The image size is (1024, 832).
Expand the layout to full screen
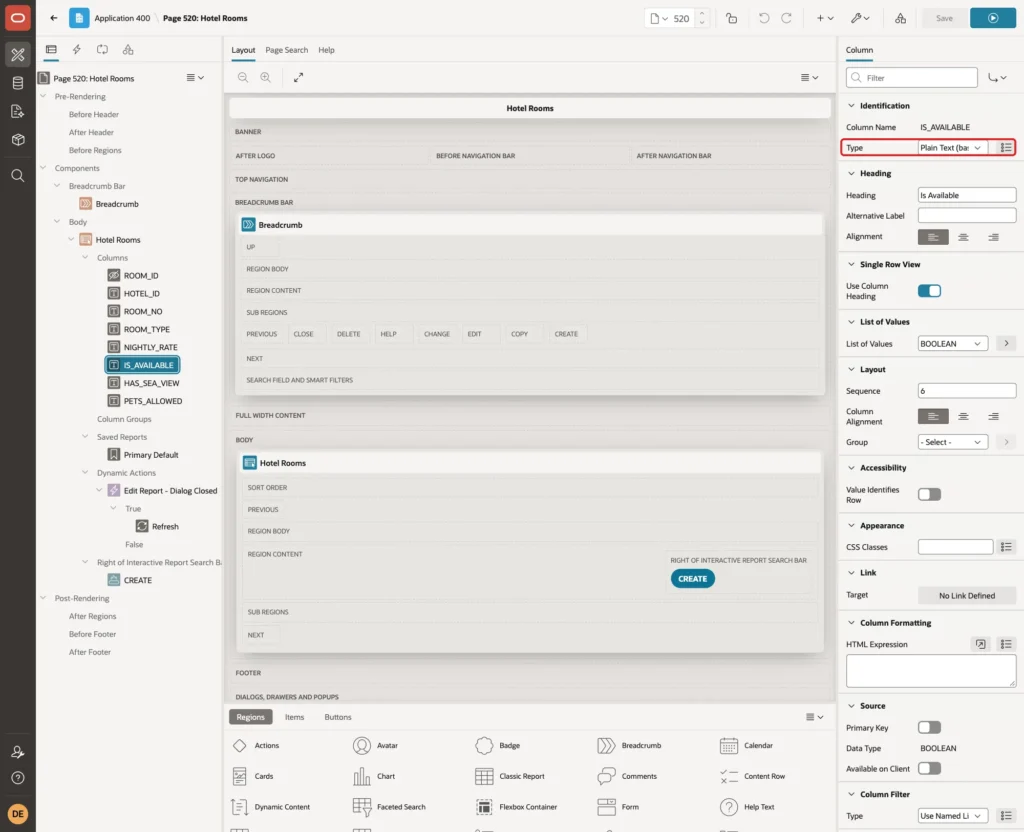click(298, 78)
